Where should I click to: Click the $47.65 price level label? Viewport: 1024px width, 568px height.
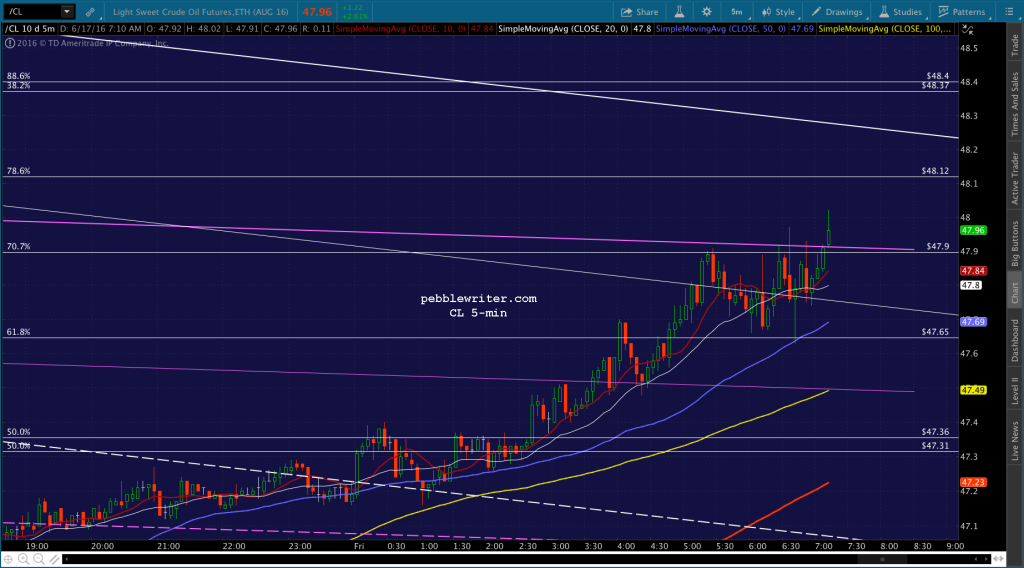coord(935,332)
